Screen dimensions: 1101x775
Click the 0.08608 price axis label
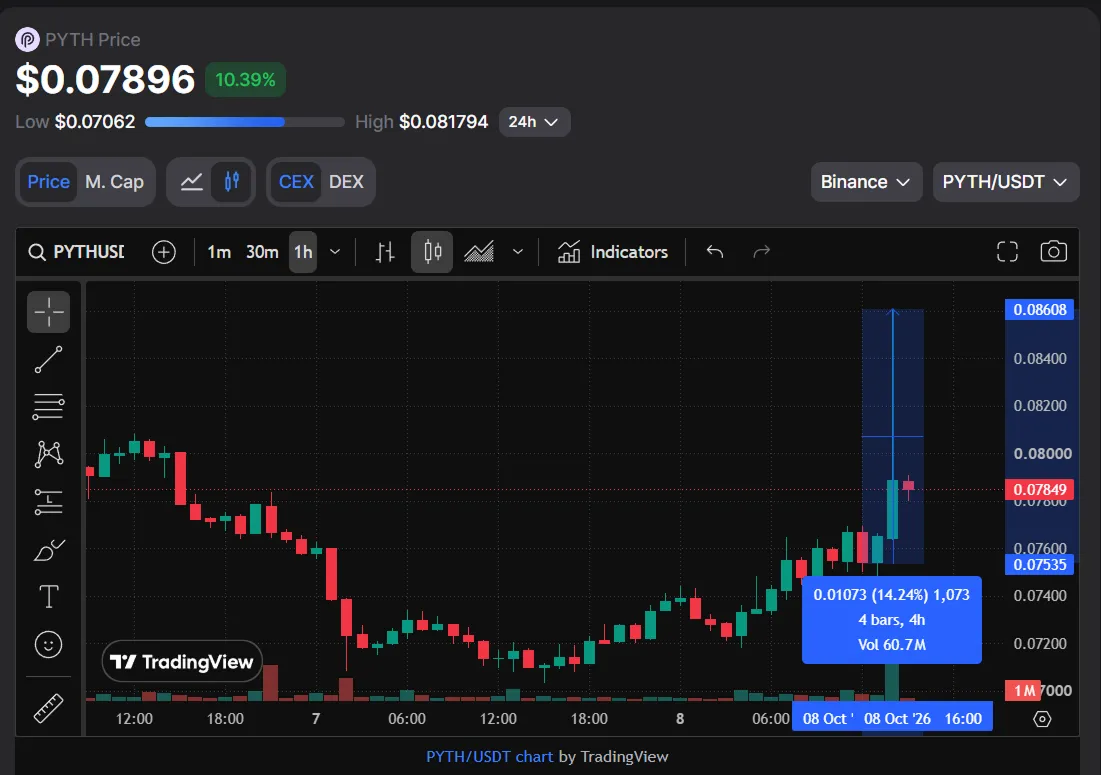[x=1039, y=310]
